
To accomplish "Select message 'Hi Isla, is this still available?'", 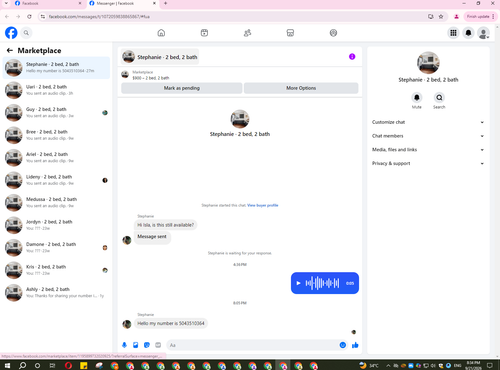I will (x=165, y=225).
